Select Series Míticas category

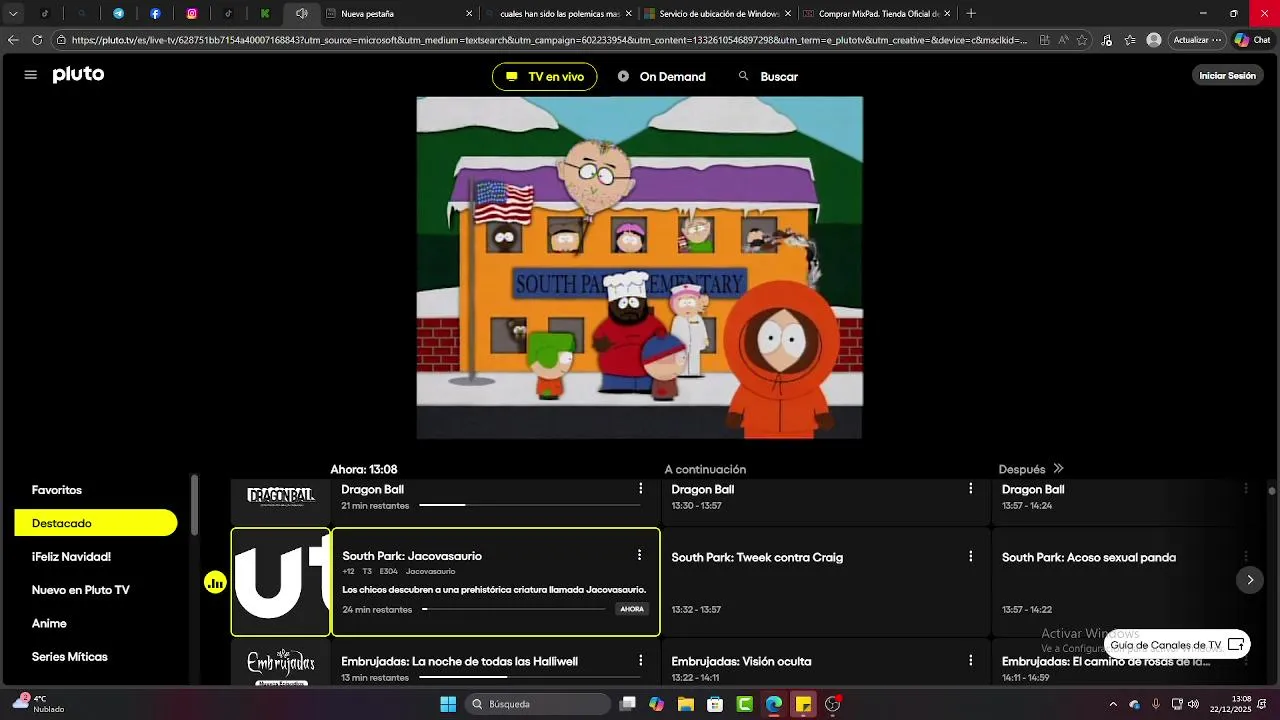[x=70, y=657]
